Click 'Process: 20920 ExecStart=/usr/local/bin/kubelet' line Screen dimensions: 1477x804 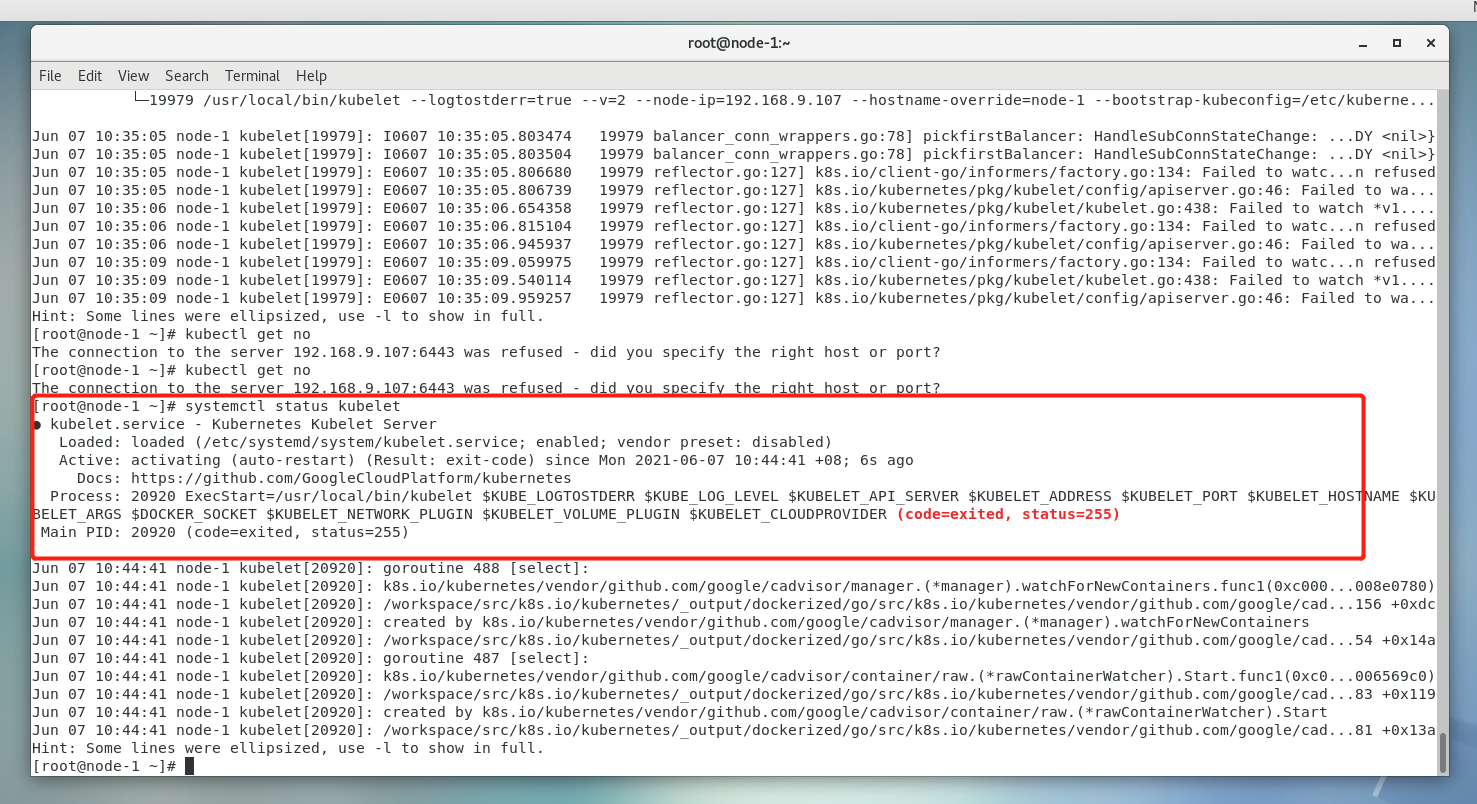[734, 505]
